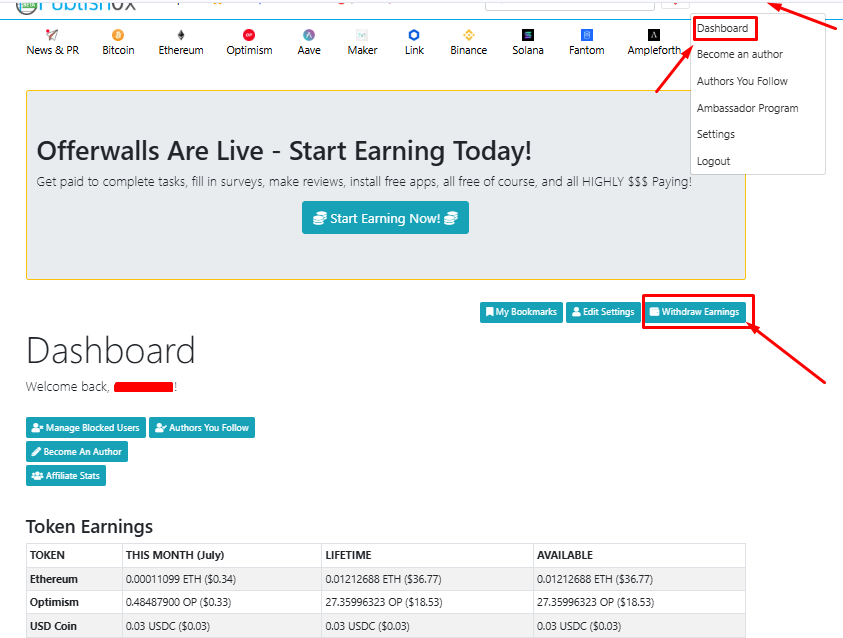The image size is (843, 638).
Task: Click the Start Earning Now! button
Action: point(385,218)
